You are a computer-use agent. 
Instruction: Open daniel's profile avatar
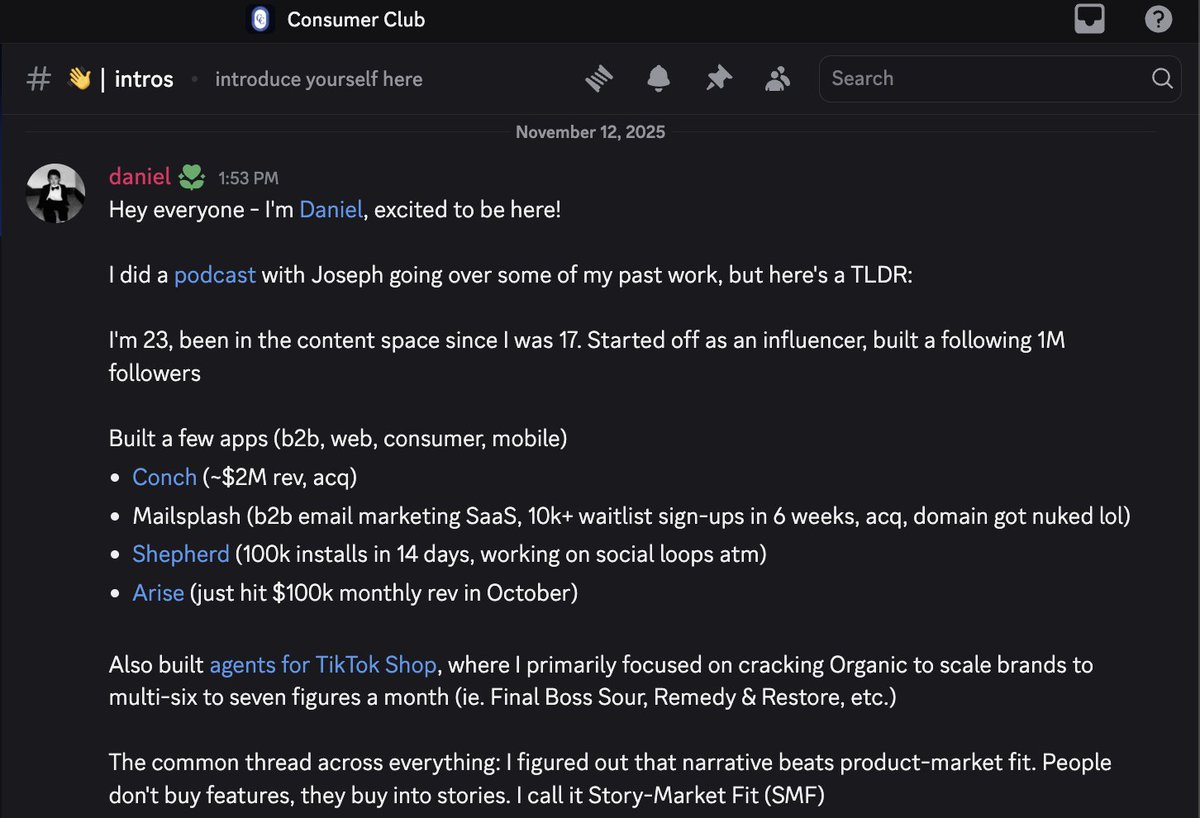click(55, 193)
